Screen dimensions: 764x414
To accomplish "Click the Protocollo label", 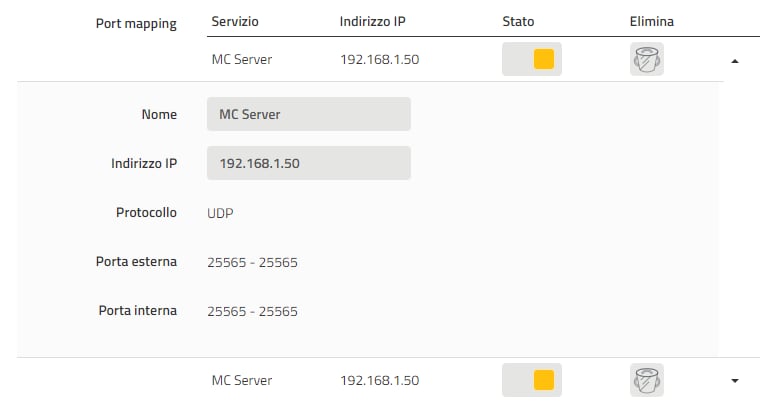I will coord(146,212).
